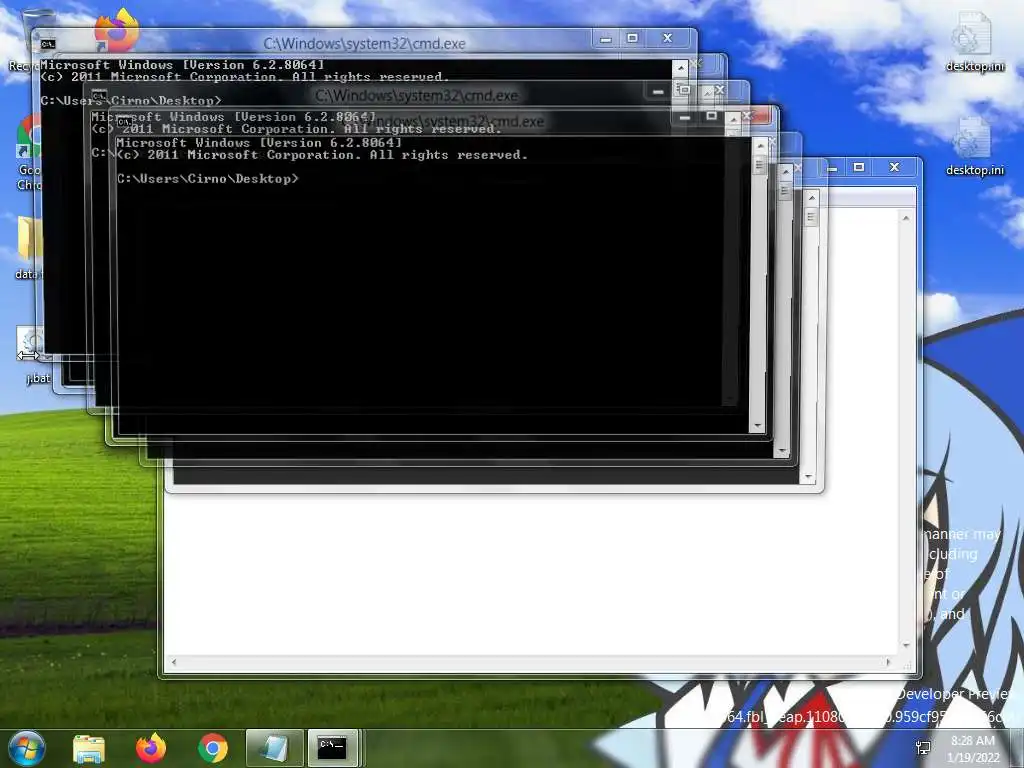Click scroll-down arrow in front cmd window
The width and height of the screenshot is (1024, 768).
click(758, 425)
